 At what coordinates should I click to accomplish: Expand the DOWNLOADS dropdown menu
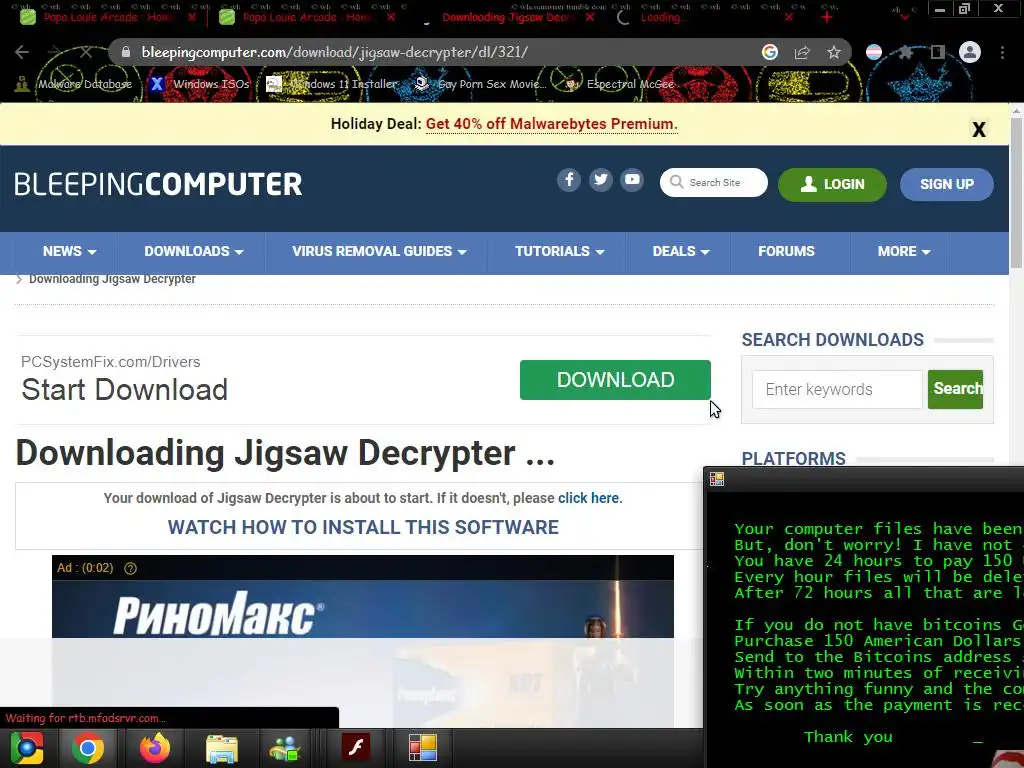[x=193, y=251]
